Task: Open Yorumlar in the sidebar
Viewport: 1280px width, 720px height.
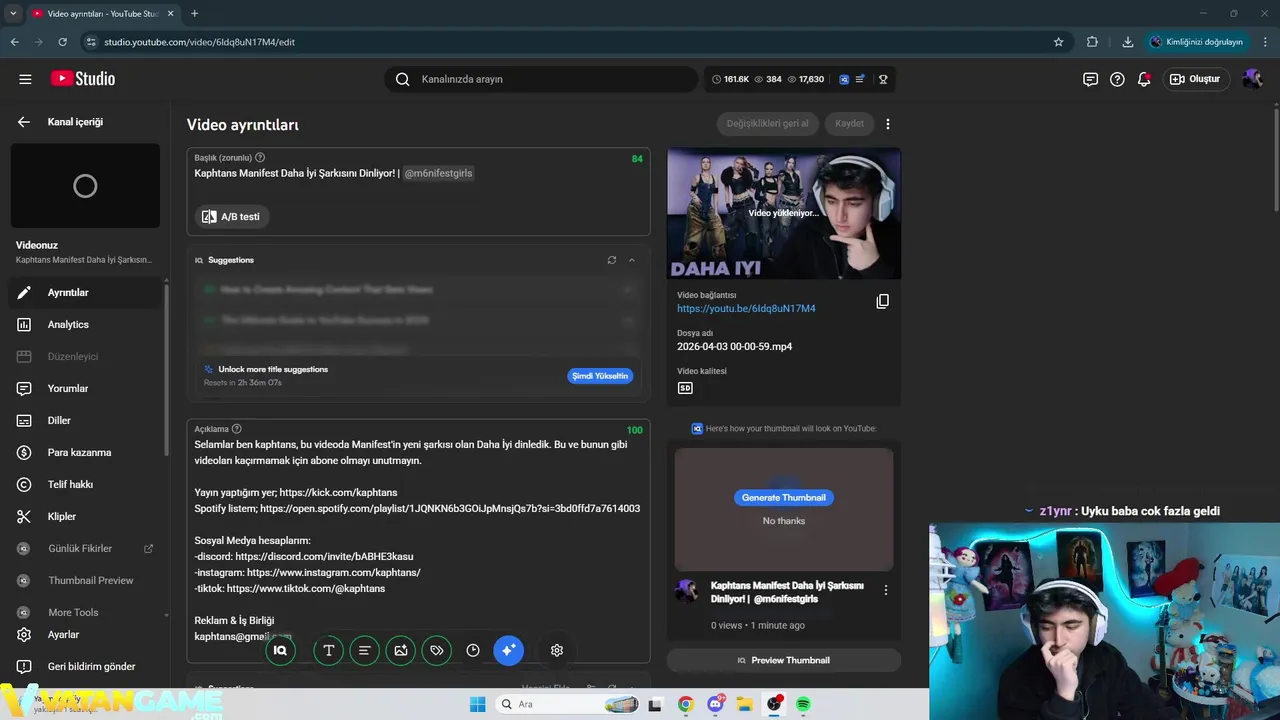Action: click(84, 389)
